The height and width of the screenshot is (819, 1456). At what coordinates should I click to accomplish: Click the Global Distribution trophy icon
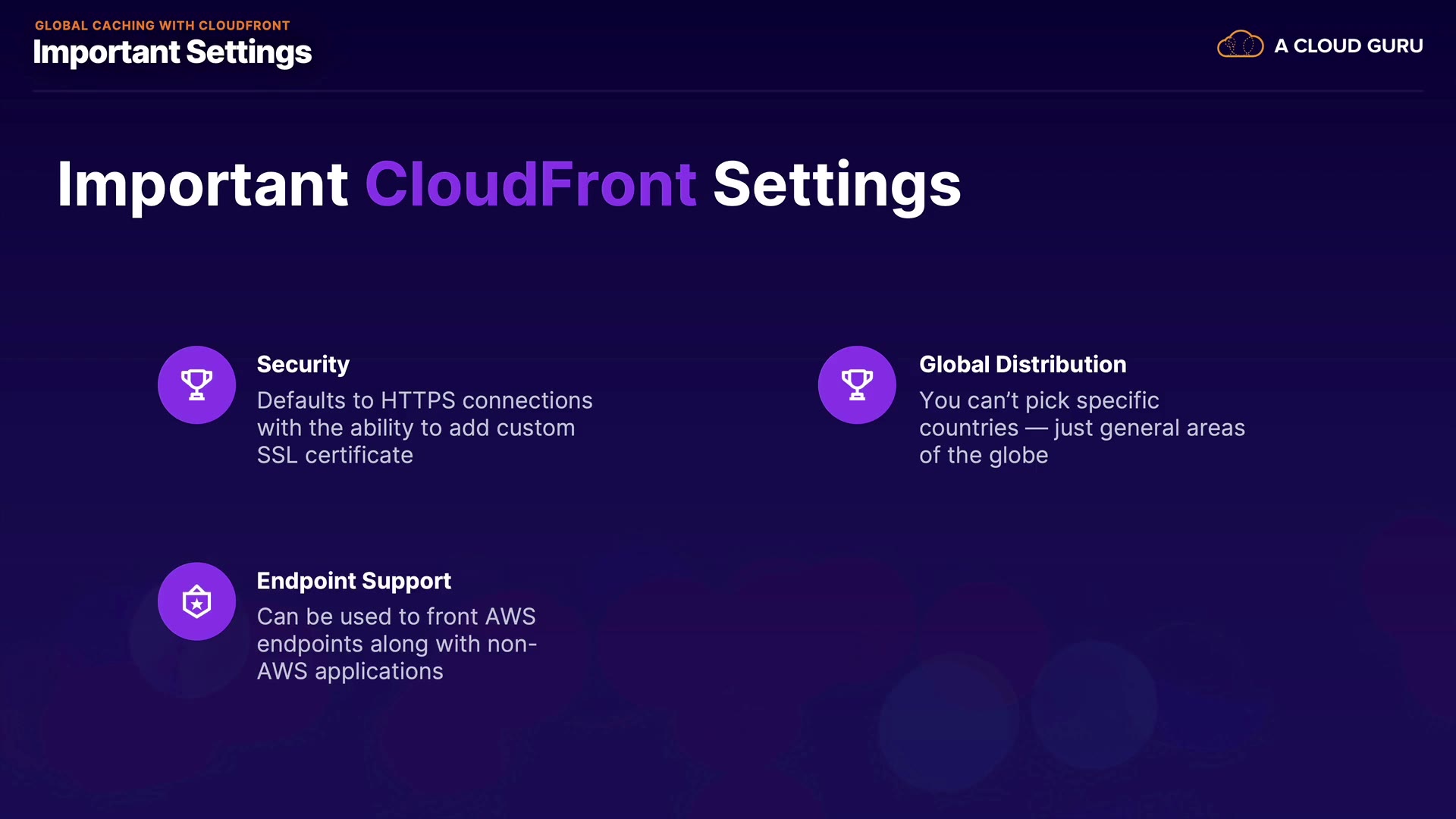point(857,384)
